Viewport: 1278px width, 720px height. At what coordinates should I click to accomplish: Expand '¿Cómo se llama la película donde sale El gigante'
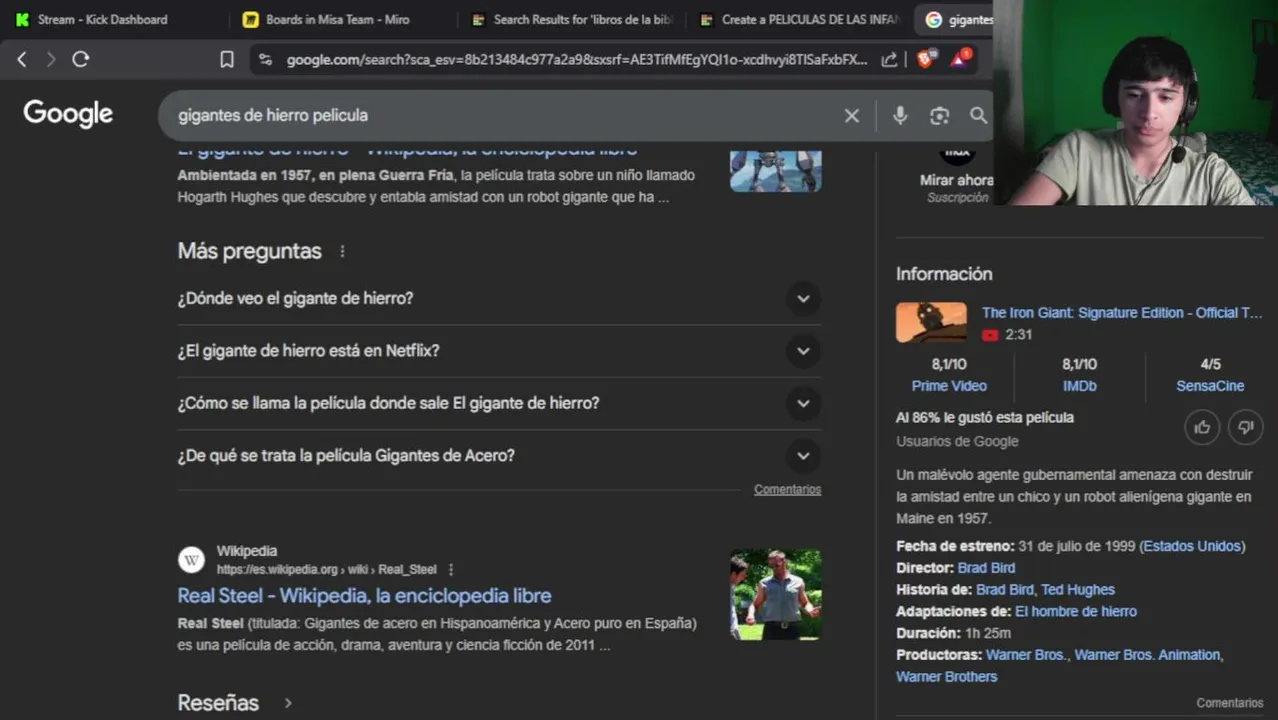click(499, 403)
